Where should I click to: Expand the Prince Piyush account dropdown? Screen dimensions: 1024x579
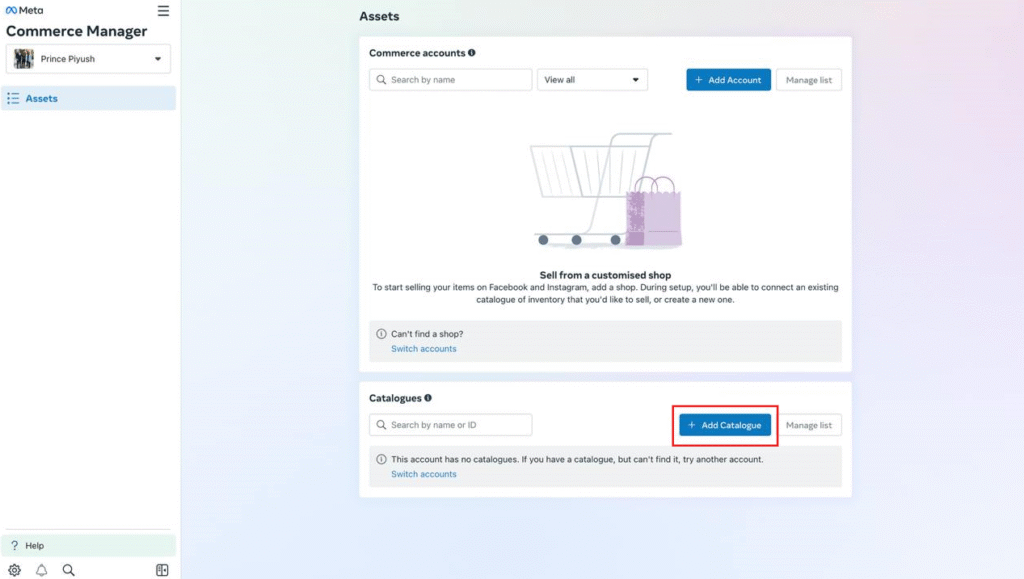point(157,59)
